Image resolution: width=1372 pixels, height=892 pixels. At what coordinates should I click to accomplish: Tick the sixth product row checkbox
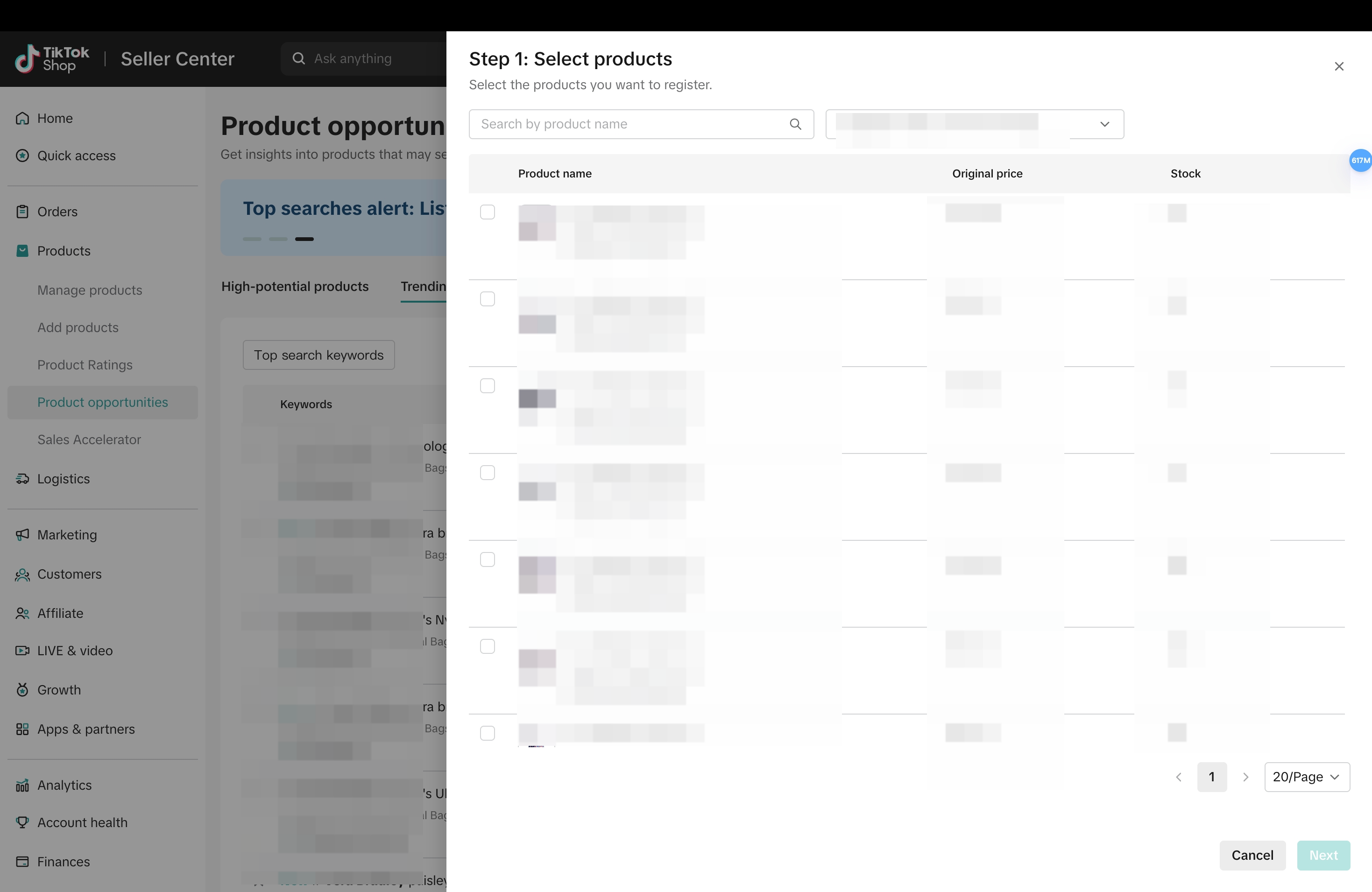pyautogui.click(x=488, y=646)
